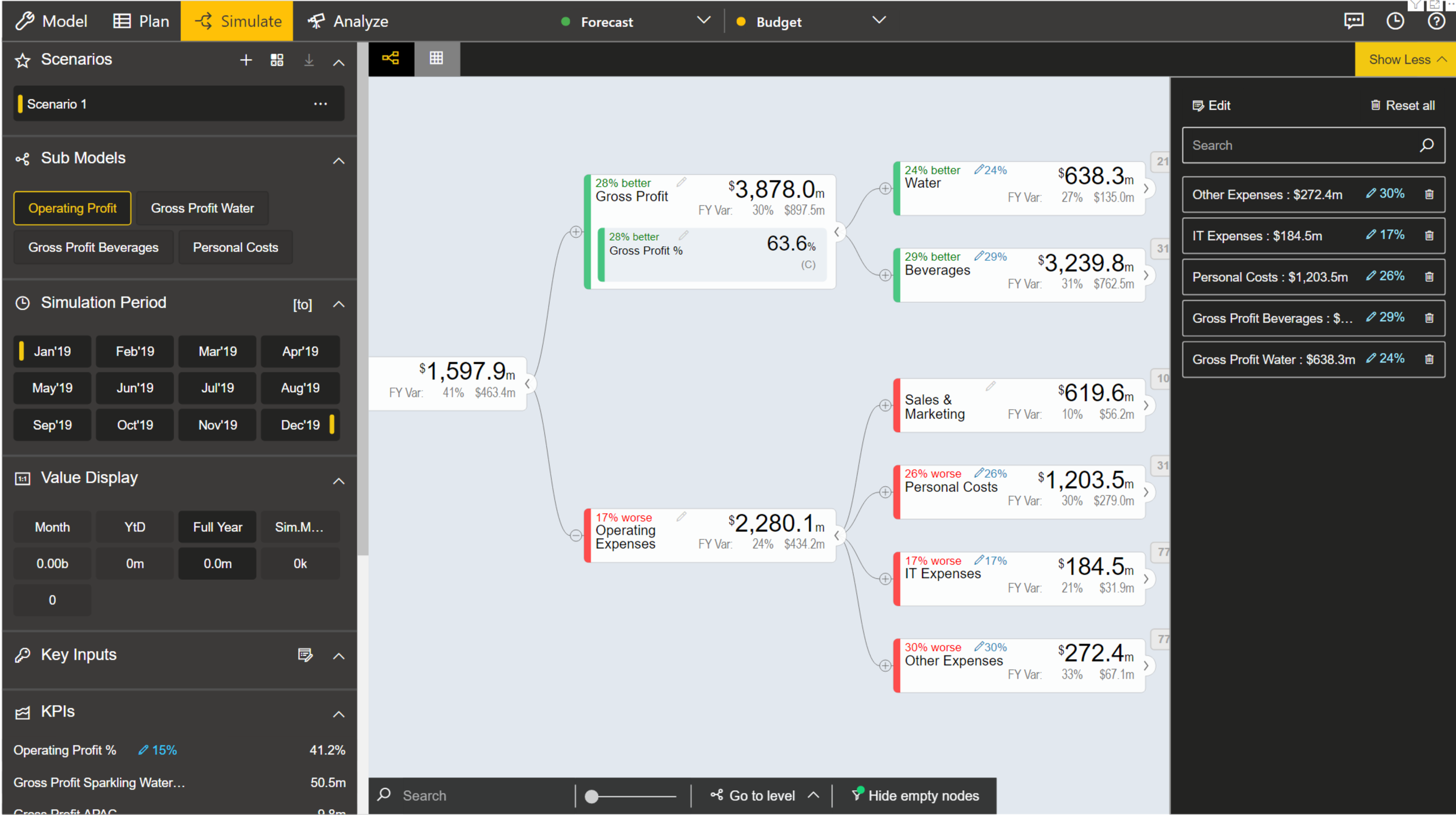Open the scenario compare grid icon

277,60
